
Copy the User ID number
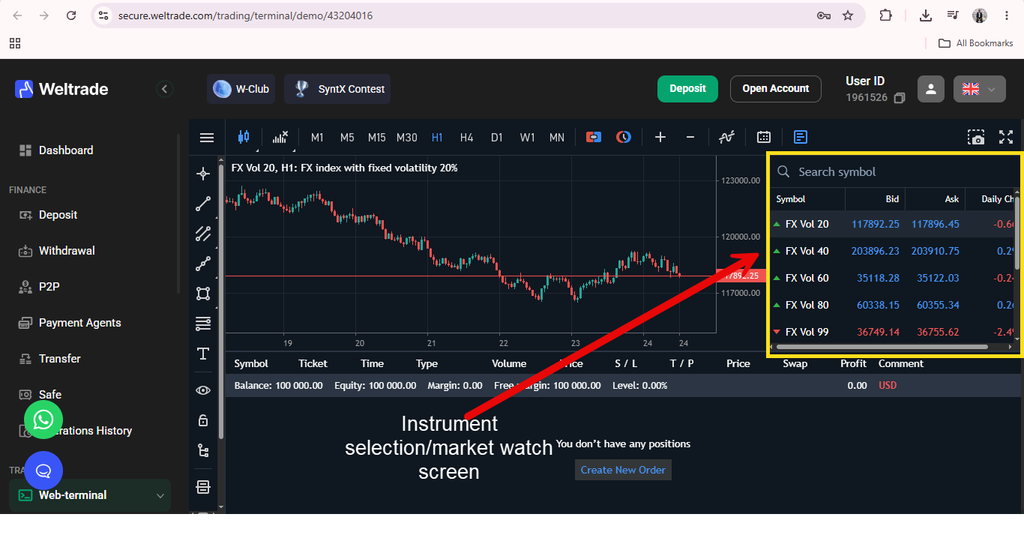pos(899,98)
